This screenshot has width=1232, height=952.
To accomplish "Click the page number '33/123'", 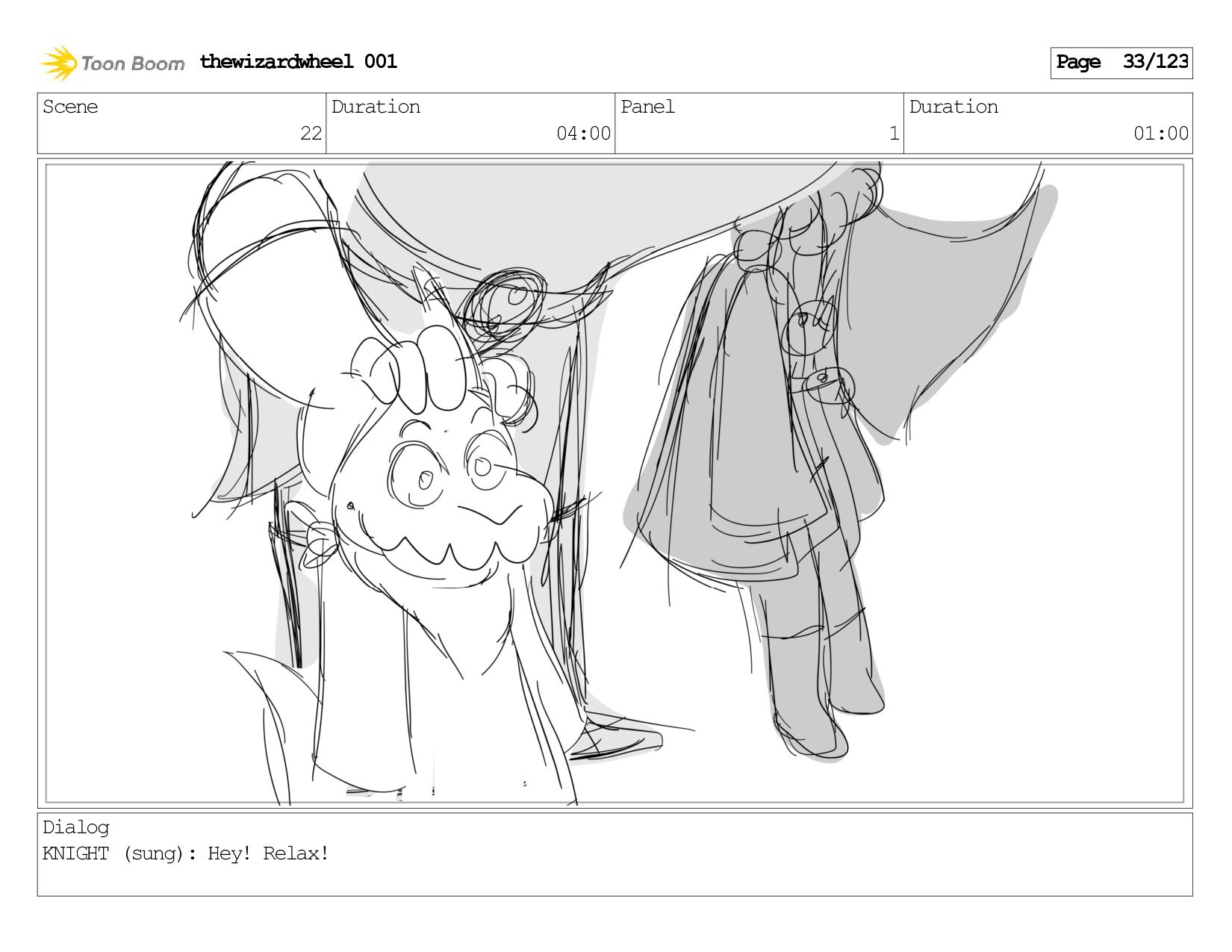I will tap(1155, 61).
